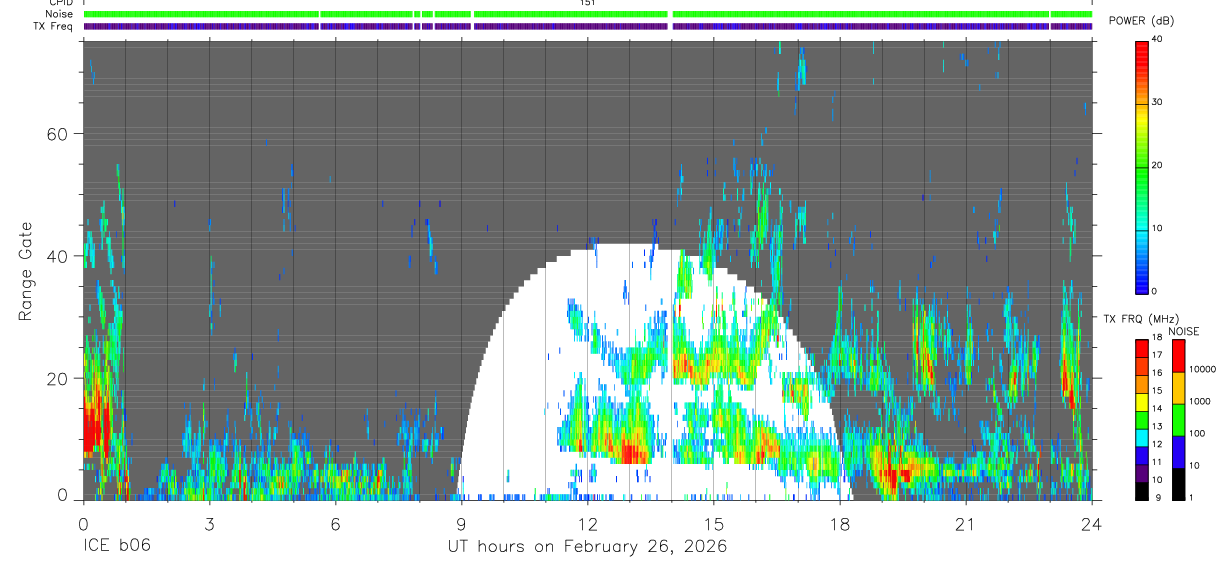Click the green segment of the NOISE scale
Viewport: 1228px width, 567px height.
tap(1178, 420)
